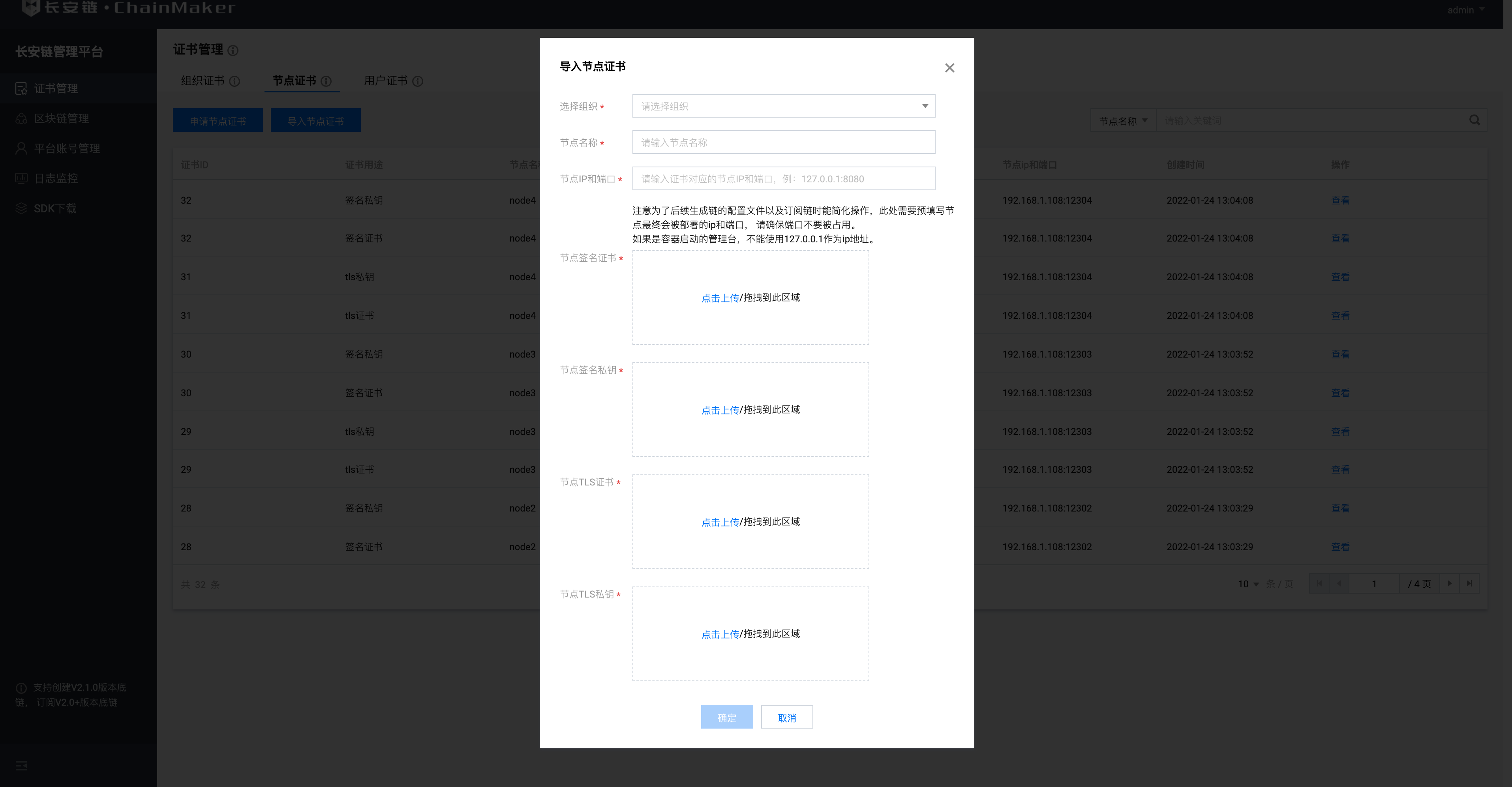Click 查看 for the ID 32 签名证书 row
Image resolution: width=1512 pixels, height=787 pixels.
(x=1340, y=239)
